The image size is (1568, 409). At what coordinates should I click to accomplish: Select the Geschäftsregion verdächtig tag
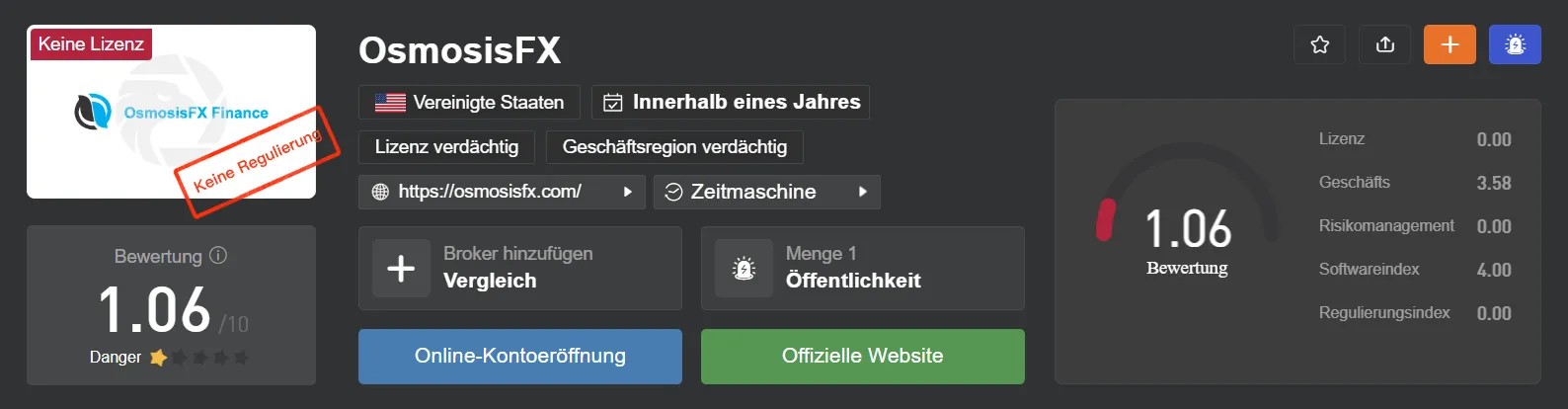(x=674, y=147)
